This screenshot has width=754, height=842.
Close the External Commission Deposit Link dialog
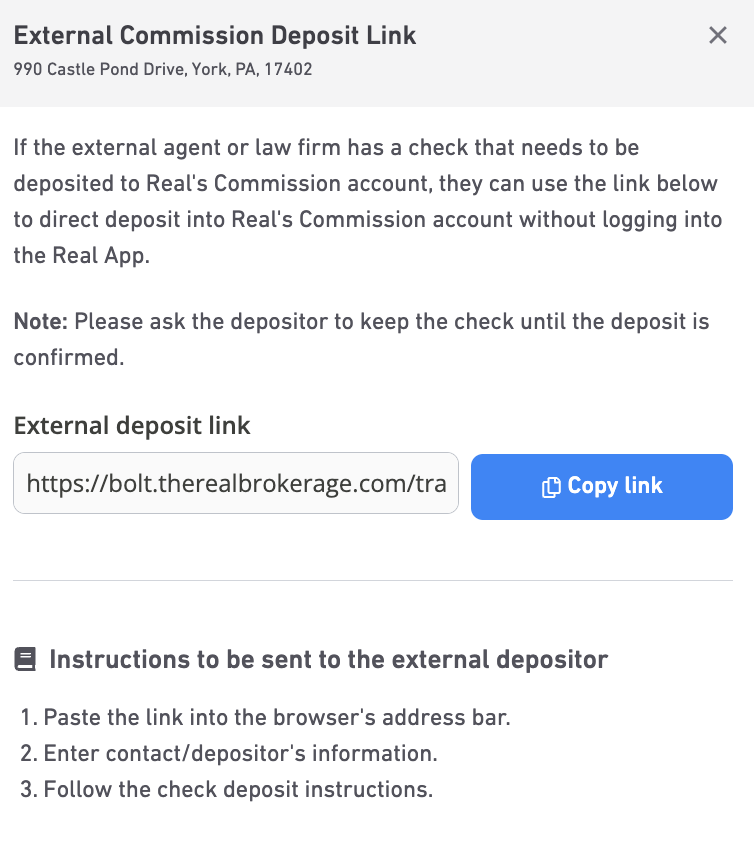[717, 35]
